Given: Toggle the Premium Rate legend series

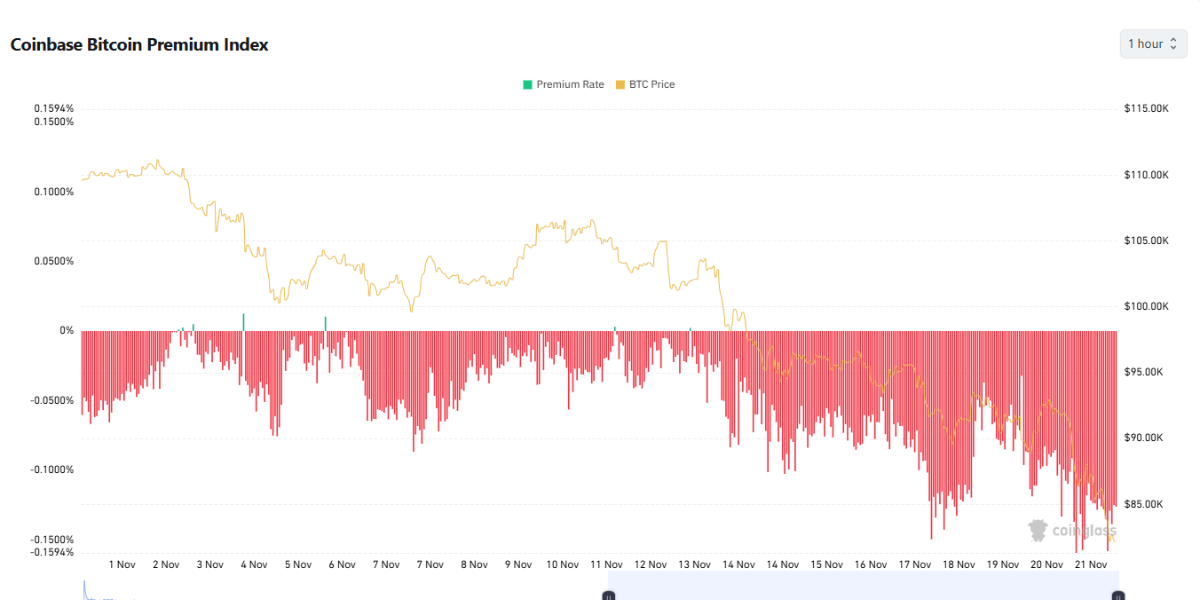Looking at the screenshot, I should click(563, 84).
